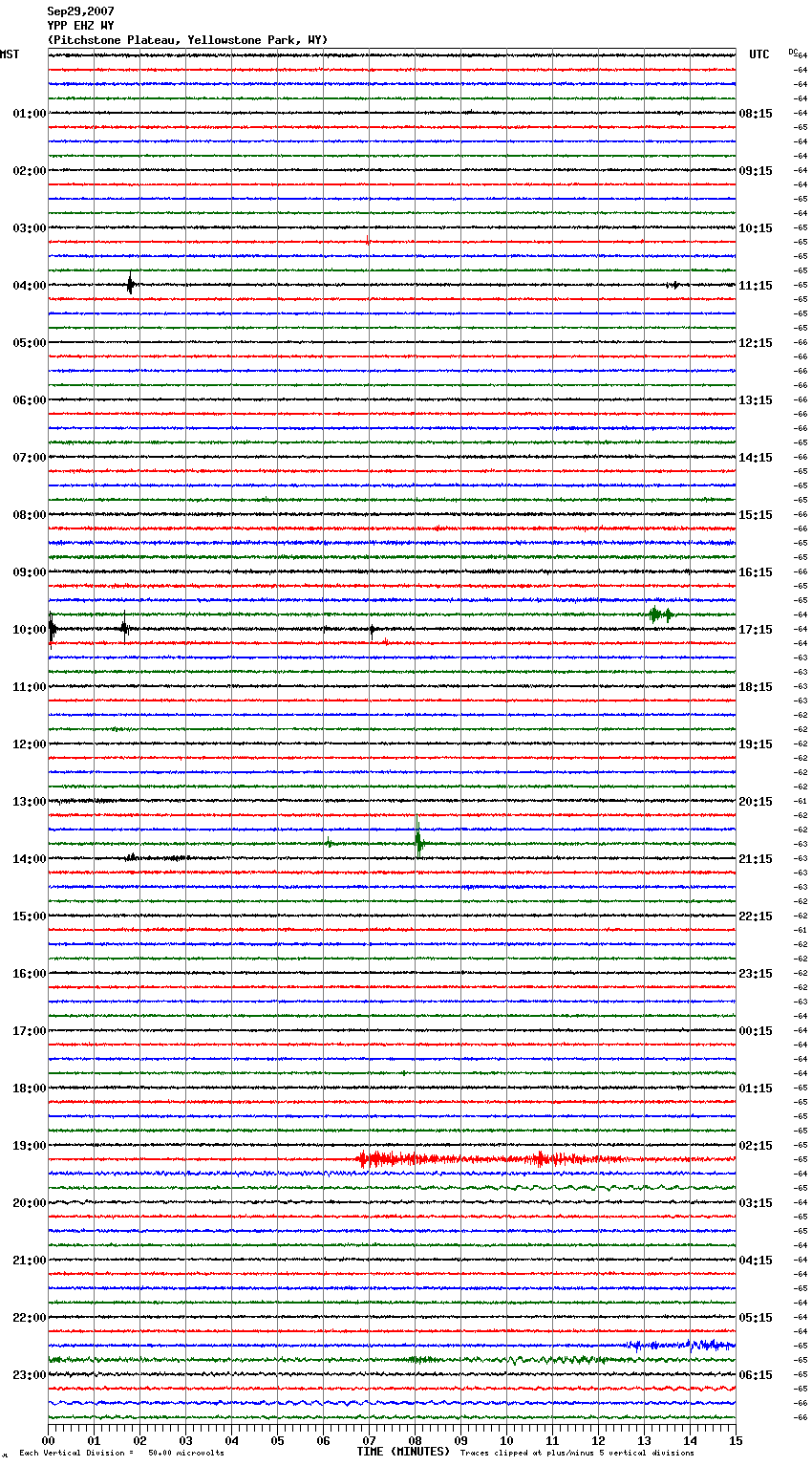Click the "07:00" MST time label
The image size is (812, 1466).
(30, 458)
